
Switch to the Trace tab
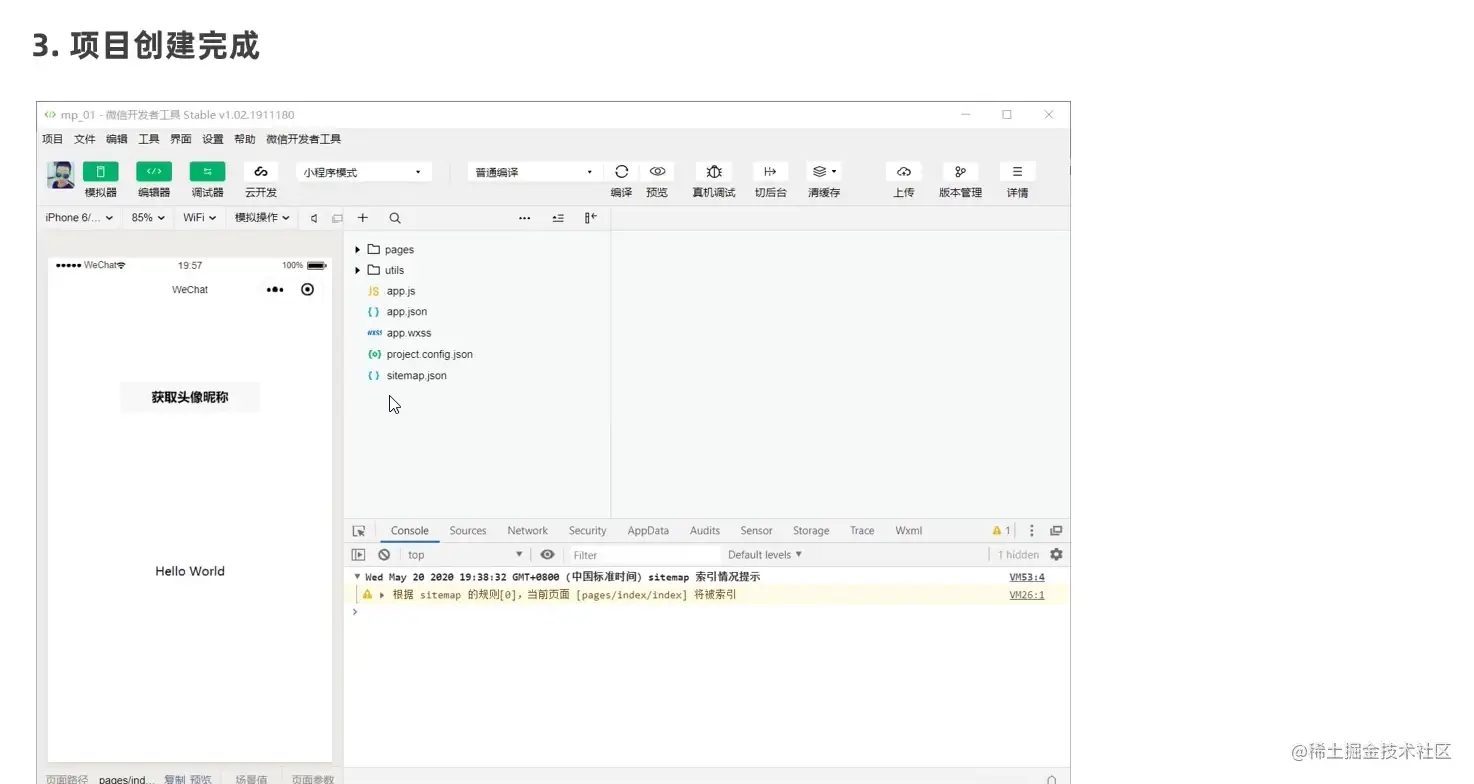pos(862,531)
